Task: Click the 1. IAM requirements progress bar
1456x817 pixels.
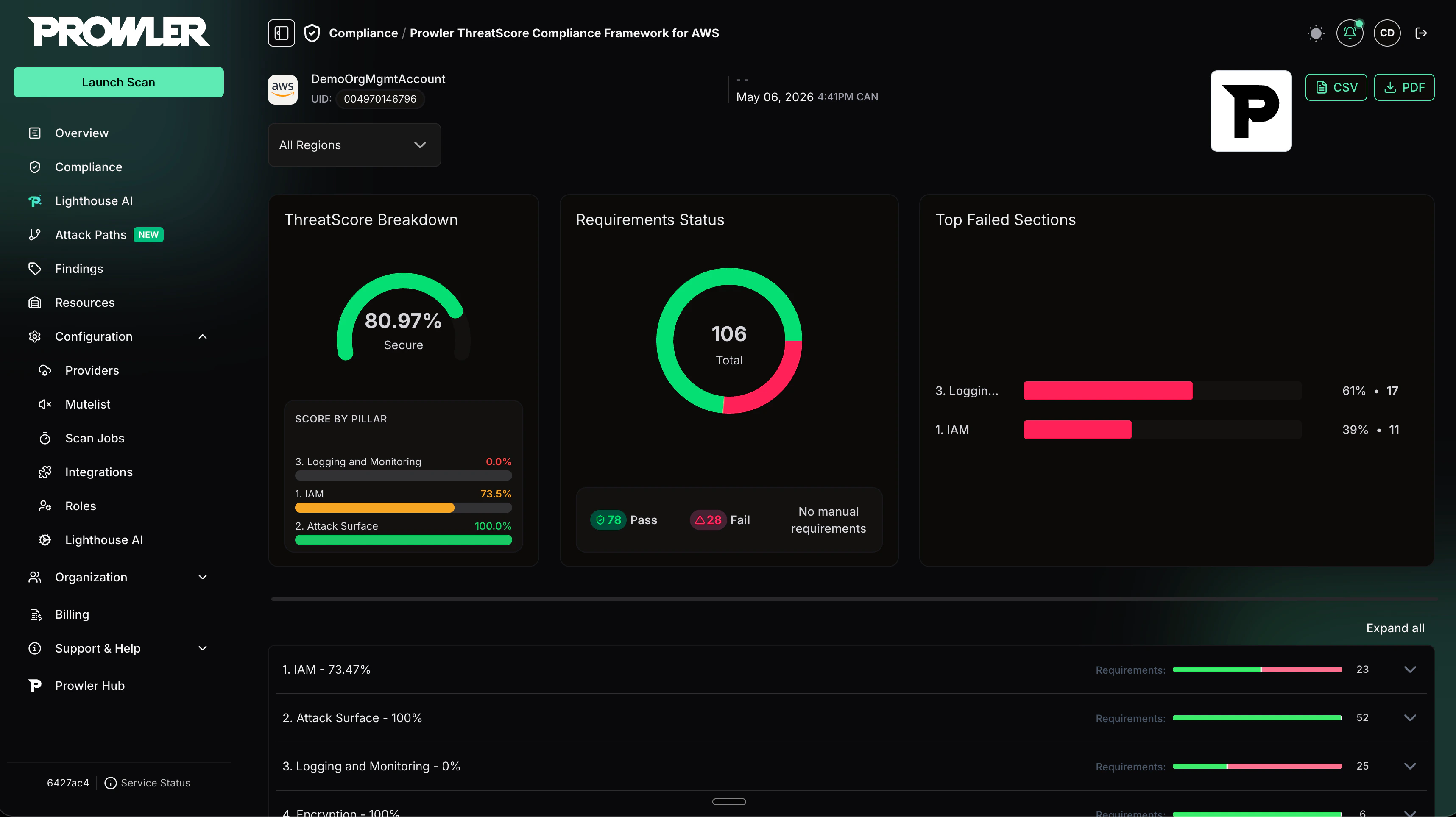Action: [x=1257, y=670]
